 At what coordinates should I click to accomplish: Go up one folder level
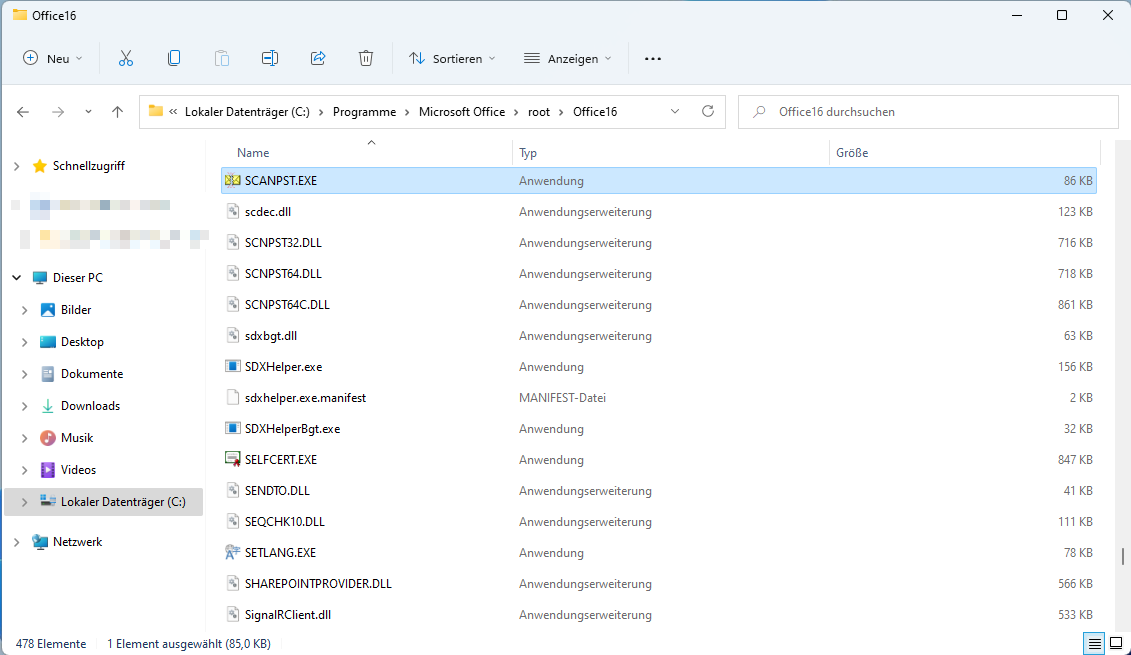(118, 112)
